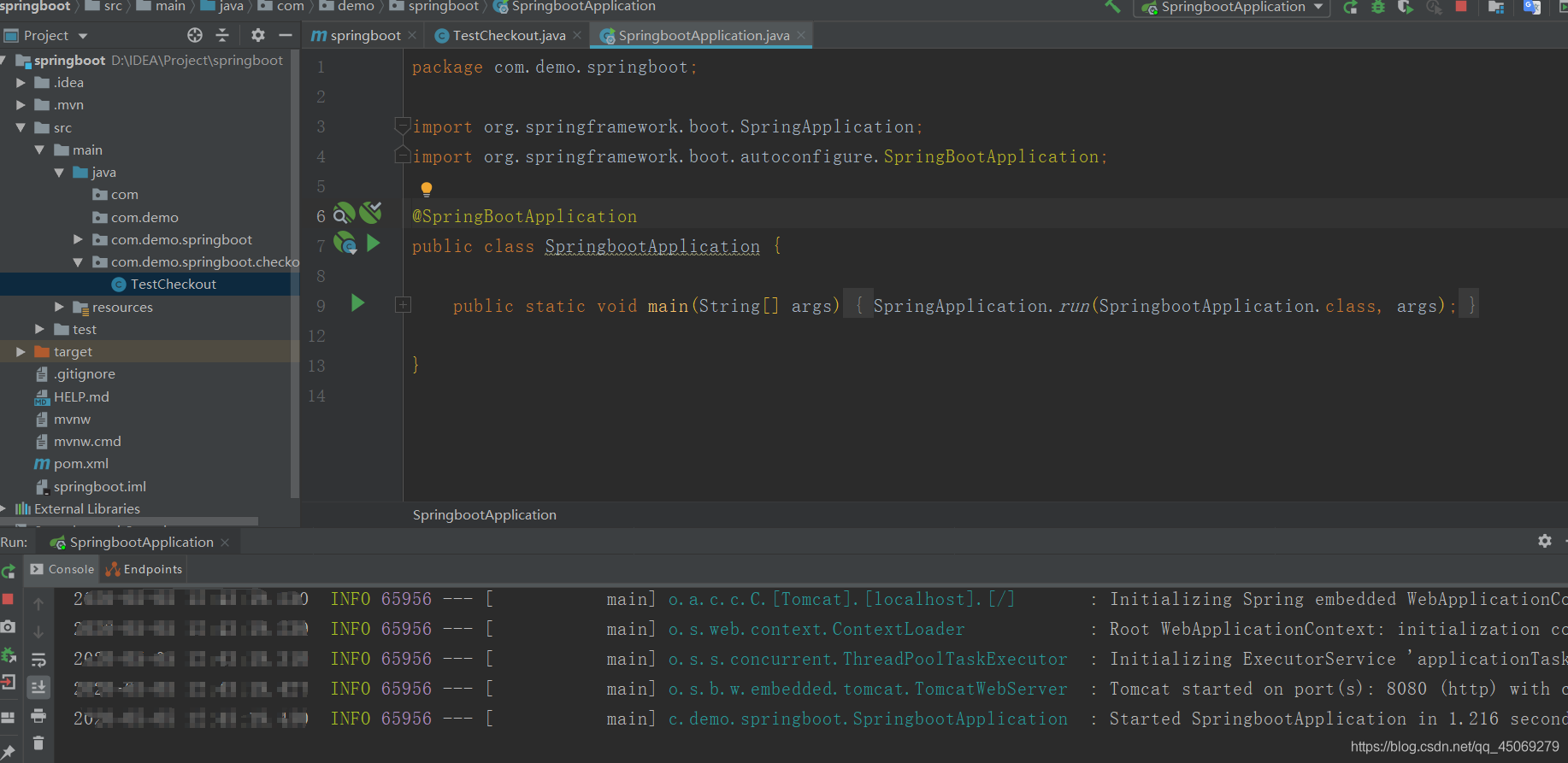Image resolution: width=1568 pixels, height=763 pixels.
Task: Click the Debug bug icon in toolbar
Action: 1378,7
